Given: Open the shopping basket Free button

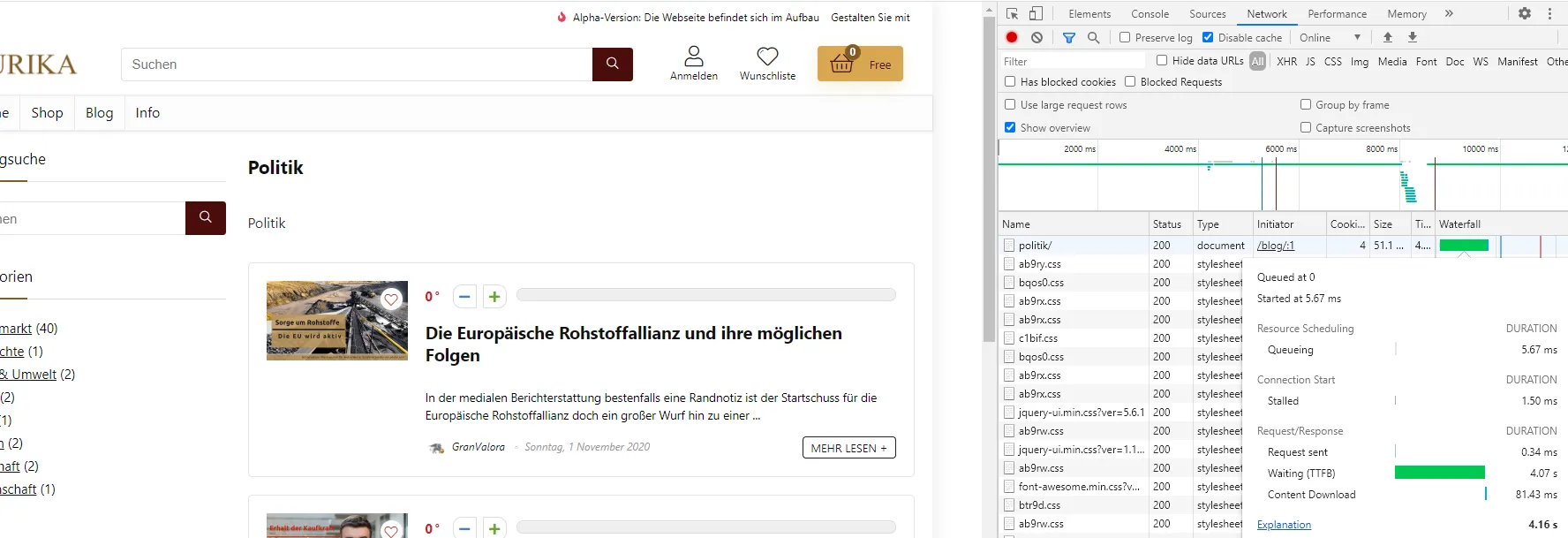Looking at the screenshot, I should pyautogui.click(x=860, y=64).
